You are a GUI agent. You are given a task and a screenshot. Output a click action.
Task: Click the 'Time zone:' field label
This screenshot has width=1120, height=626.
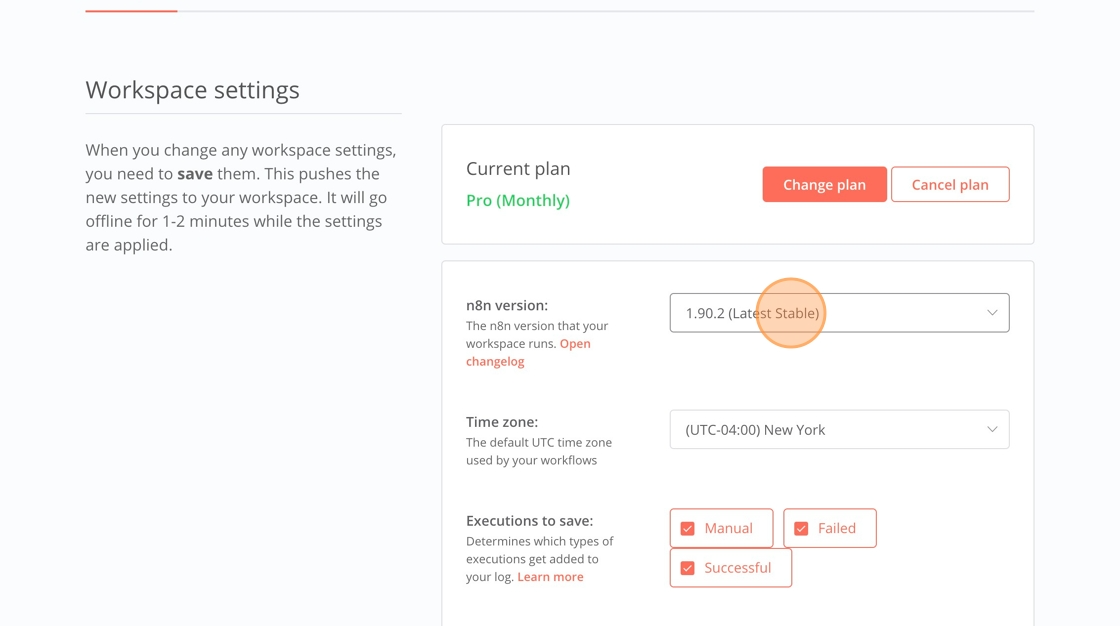pyautogui.click(x=502, y=422)
